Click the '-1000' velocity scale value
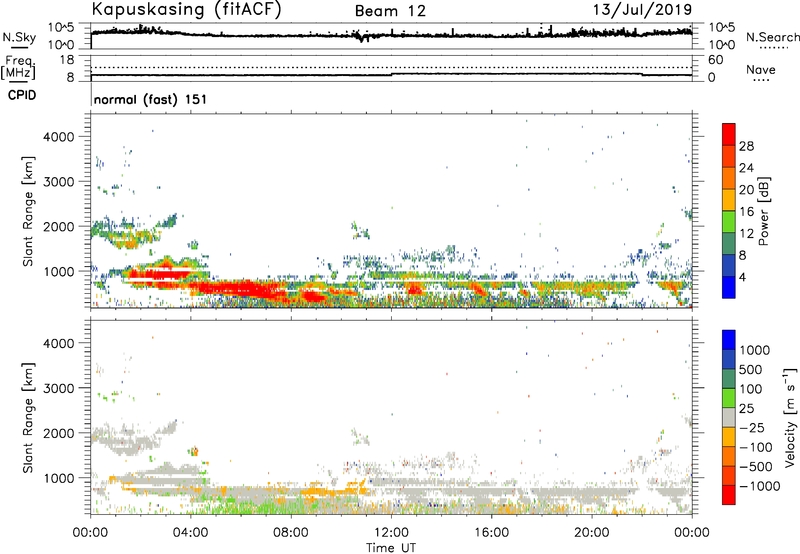 760,486
